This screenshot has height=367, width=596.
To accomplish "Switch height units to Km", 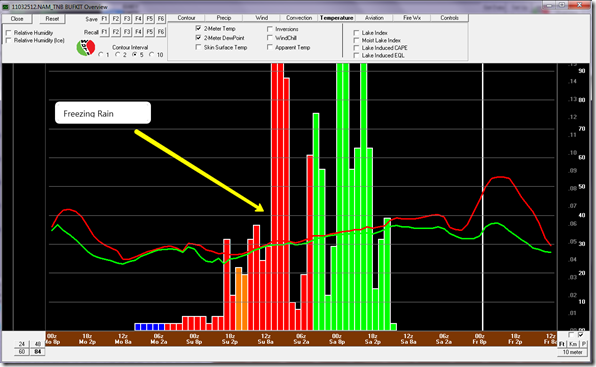I will click(x=573, y=344).
